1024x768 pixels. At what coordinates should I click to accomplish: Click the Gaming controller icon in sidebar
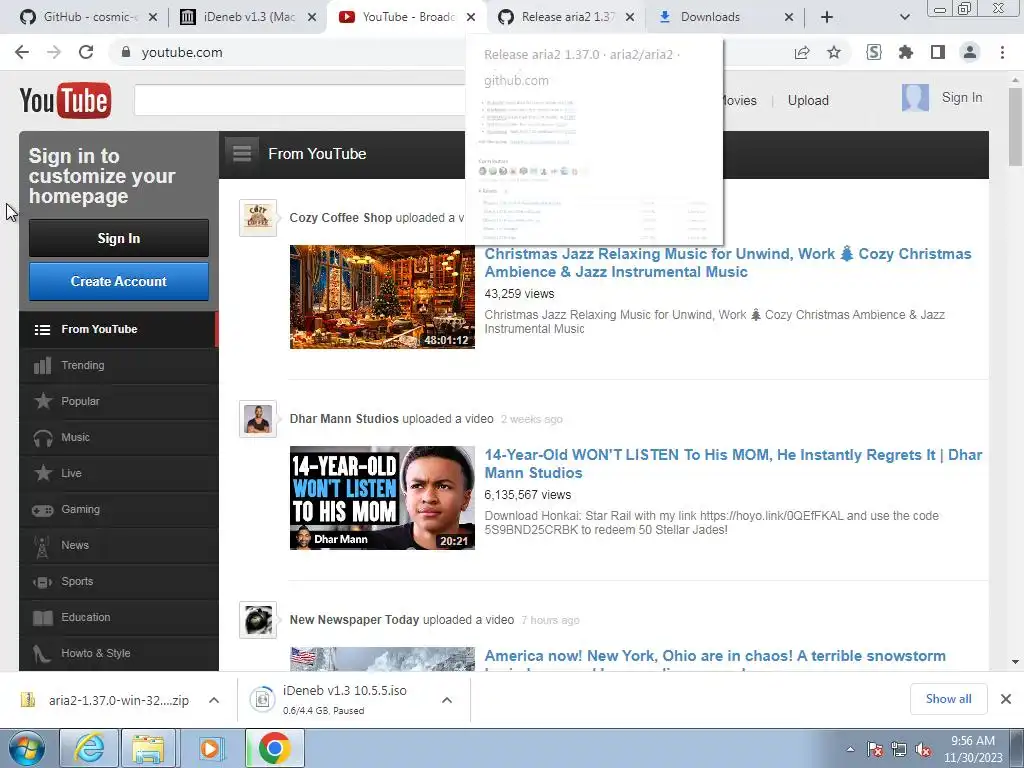pyautogui.click(x=43, y=509)
